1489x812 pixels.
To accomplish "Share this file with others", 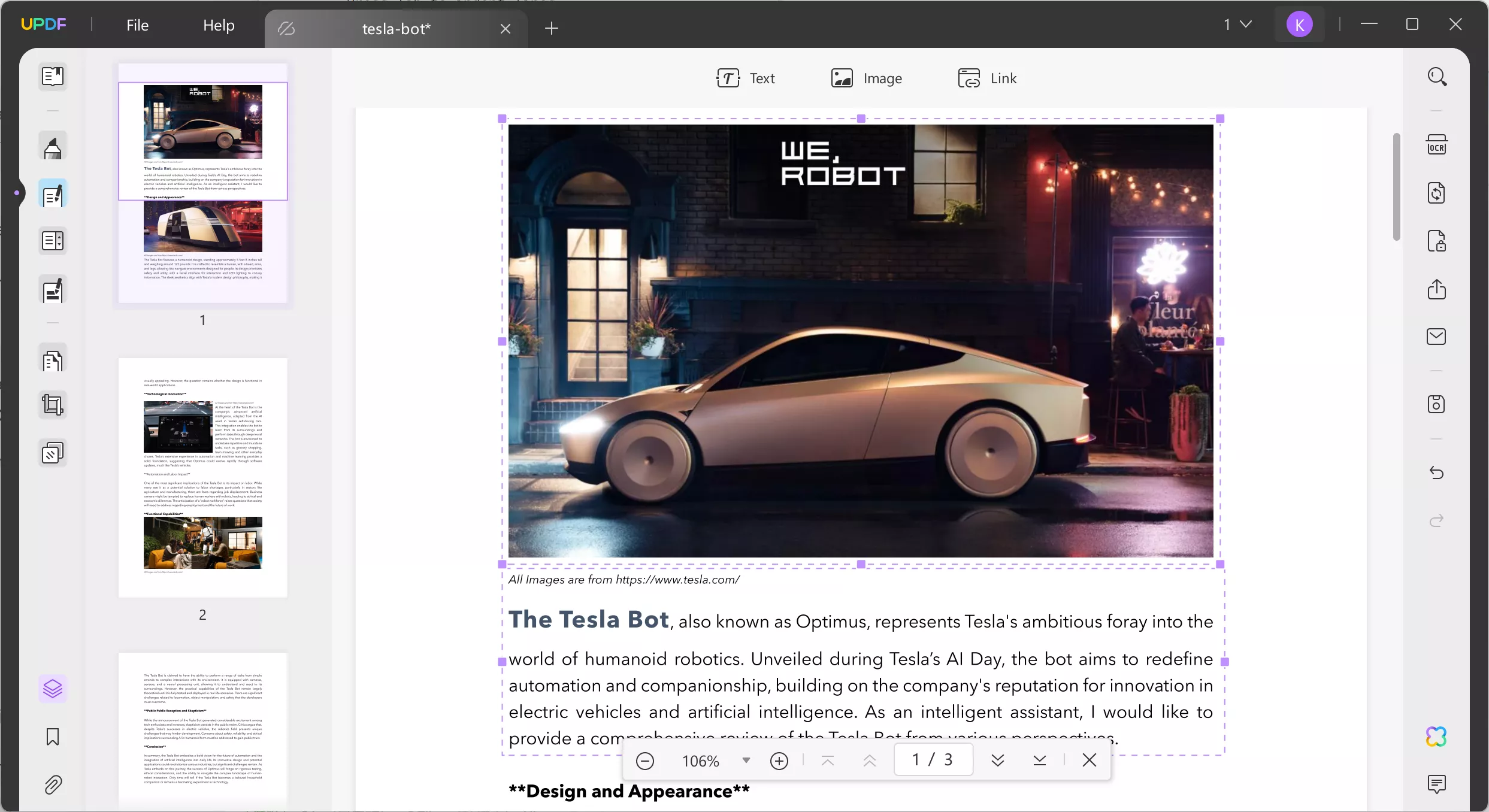I will click(1436, 289).
